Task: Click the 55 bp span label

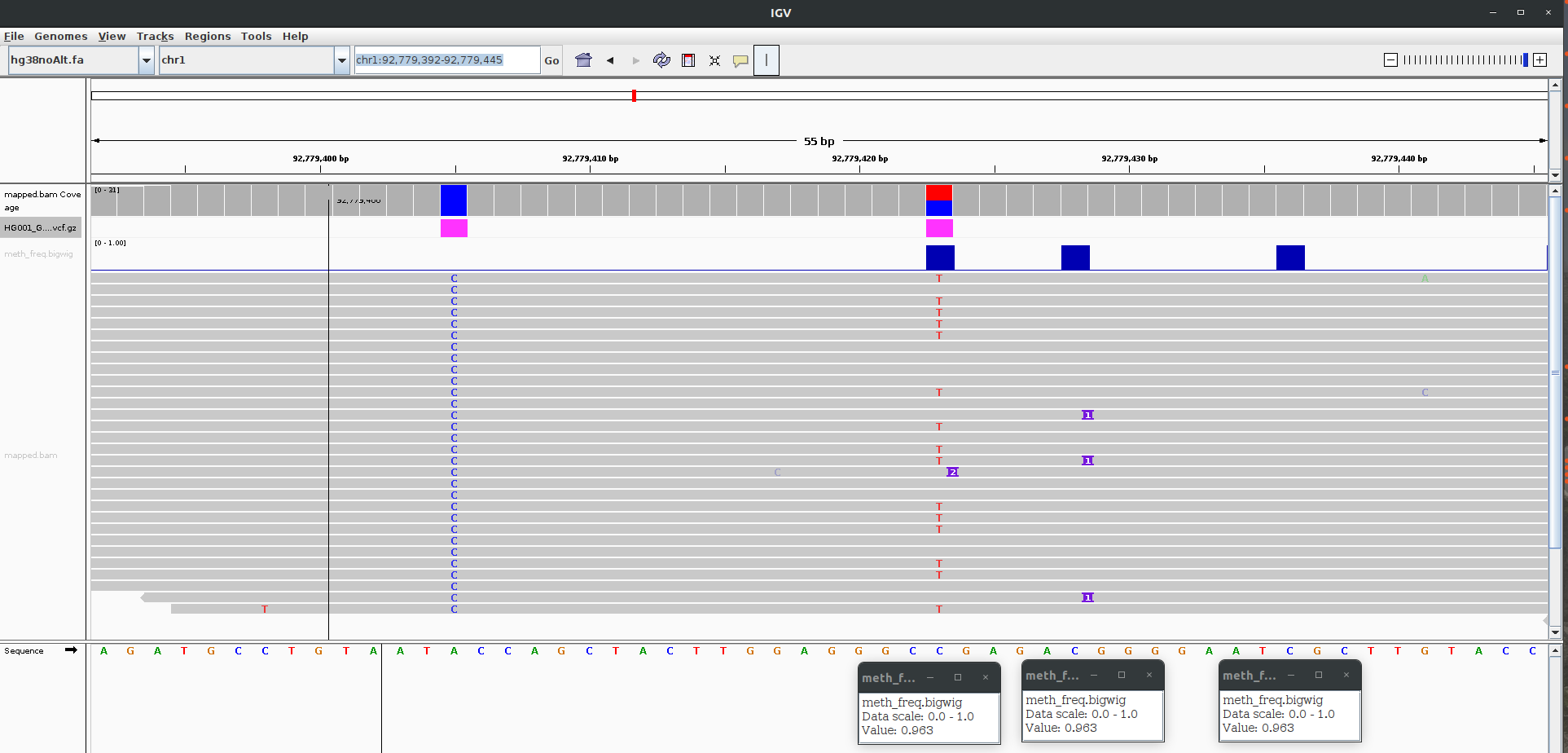Action: 819,141
